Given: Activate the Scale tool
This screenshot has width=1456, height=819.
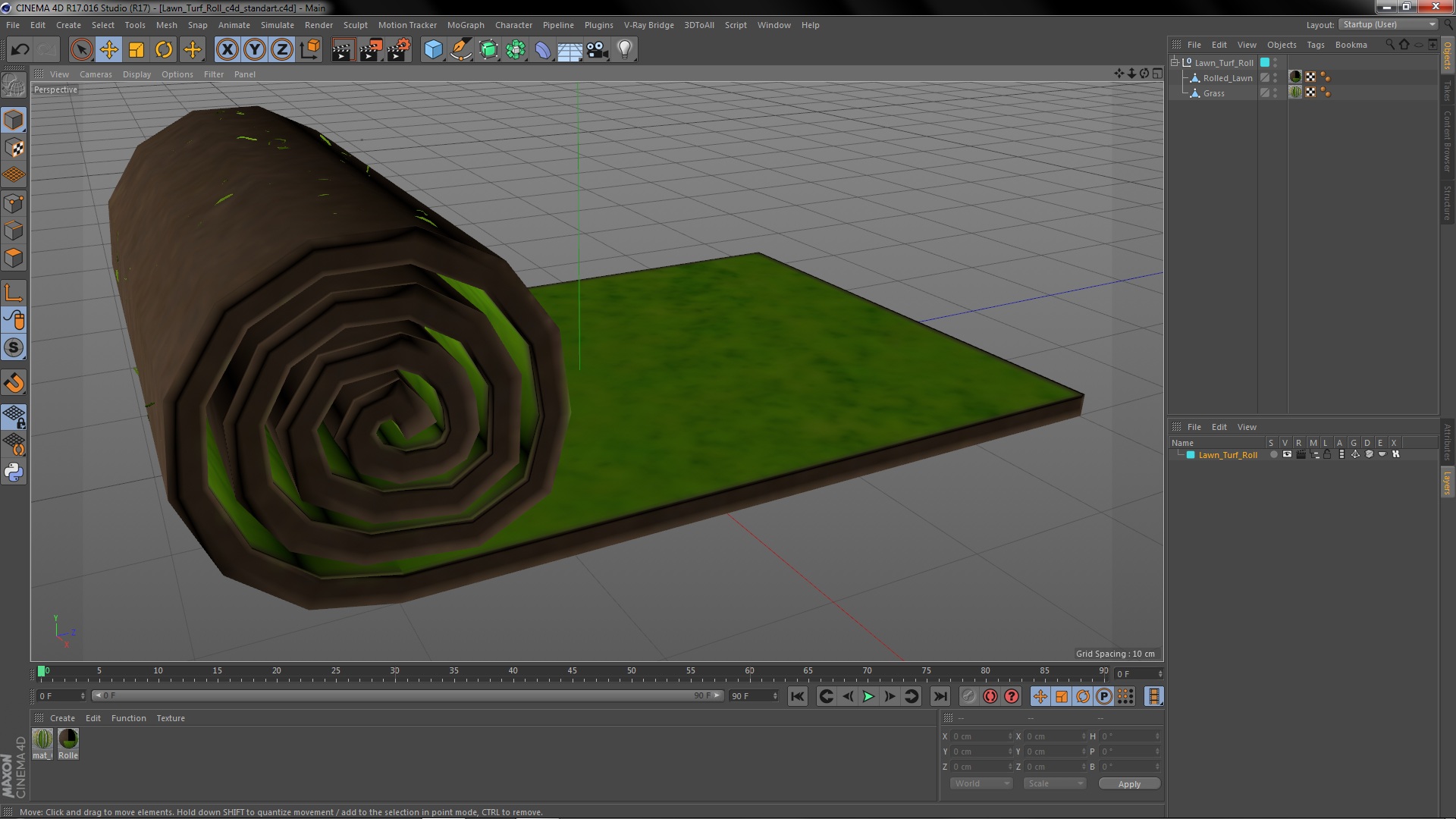Looking at the screenshot, I should coord(136,50).
